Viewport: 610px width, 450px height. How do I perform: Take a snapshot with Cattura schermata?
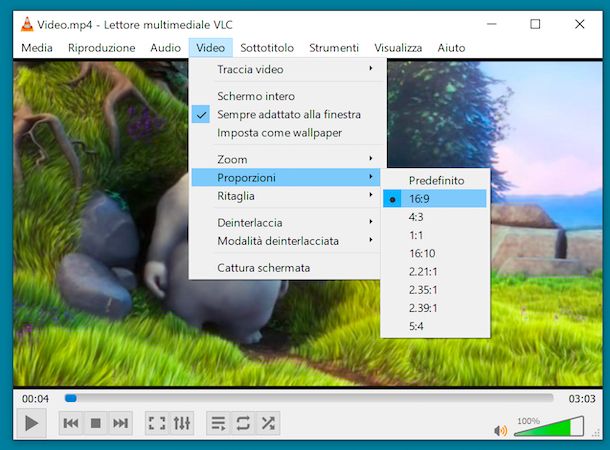(x=285, y=268)
